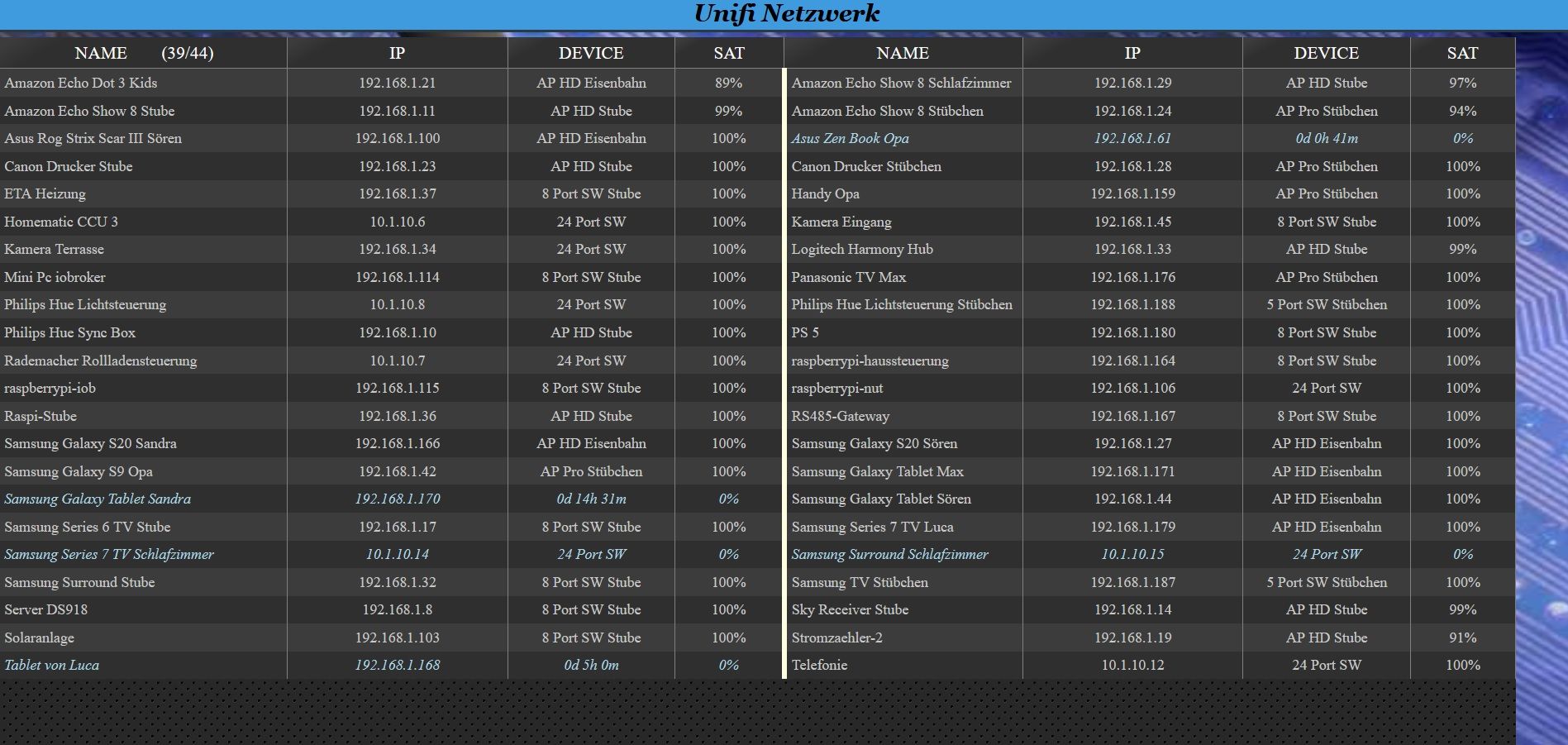Select Amazon Echo Show 8 Stube entry
Viewport: 1568px width, 745px height.
(89, 111)
